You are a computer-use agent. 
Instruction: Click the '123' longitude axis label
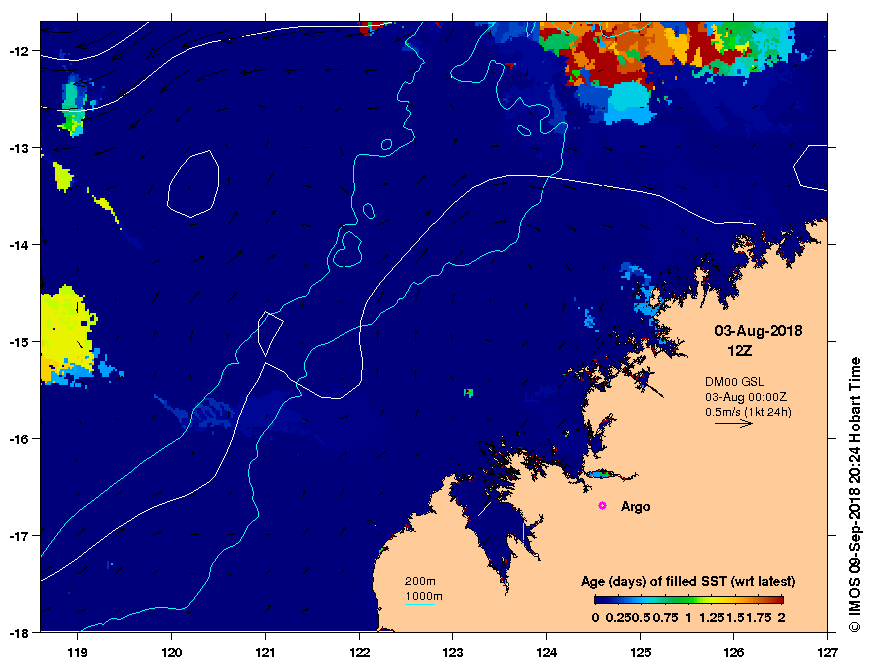pyautogui.click(x=453, y=653)
